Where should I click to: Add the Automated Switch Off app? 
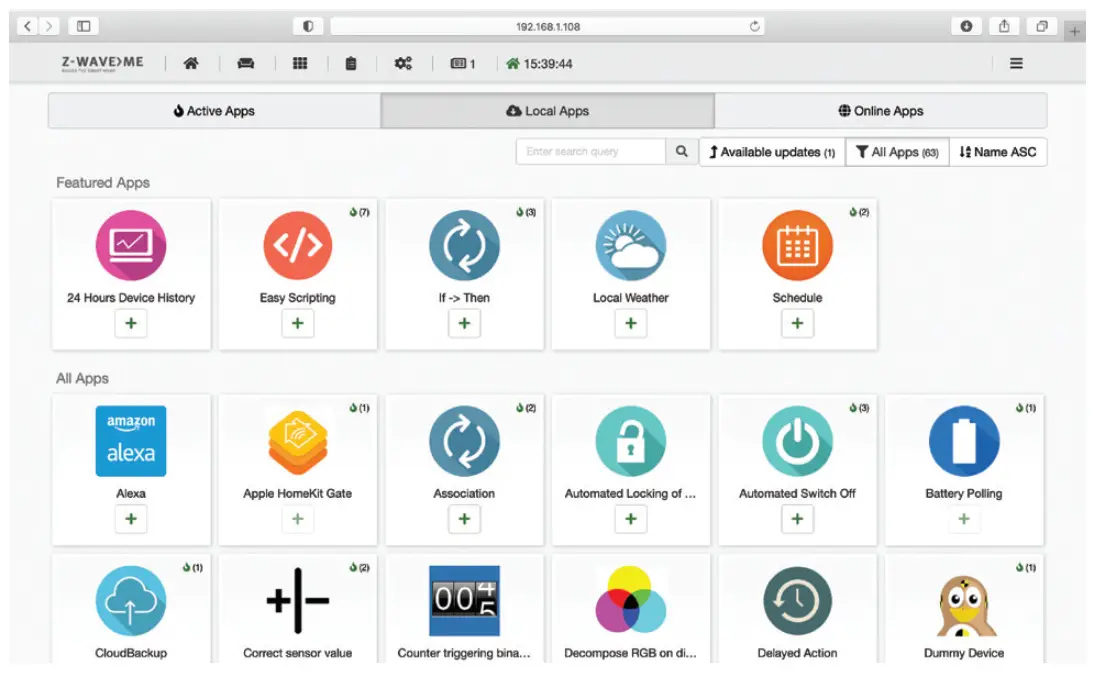[798, 519]
